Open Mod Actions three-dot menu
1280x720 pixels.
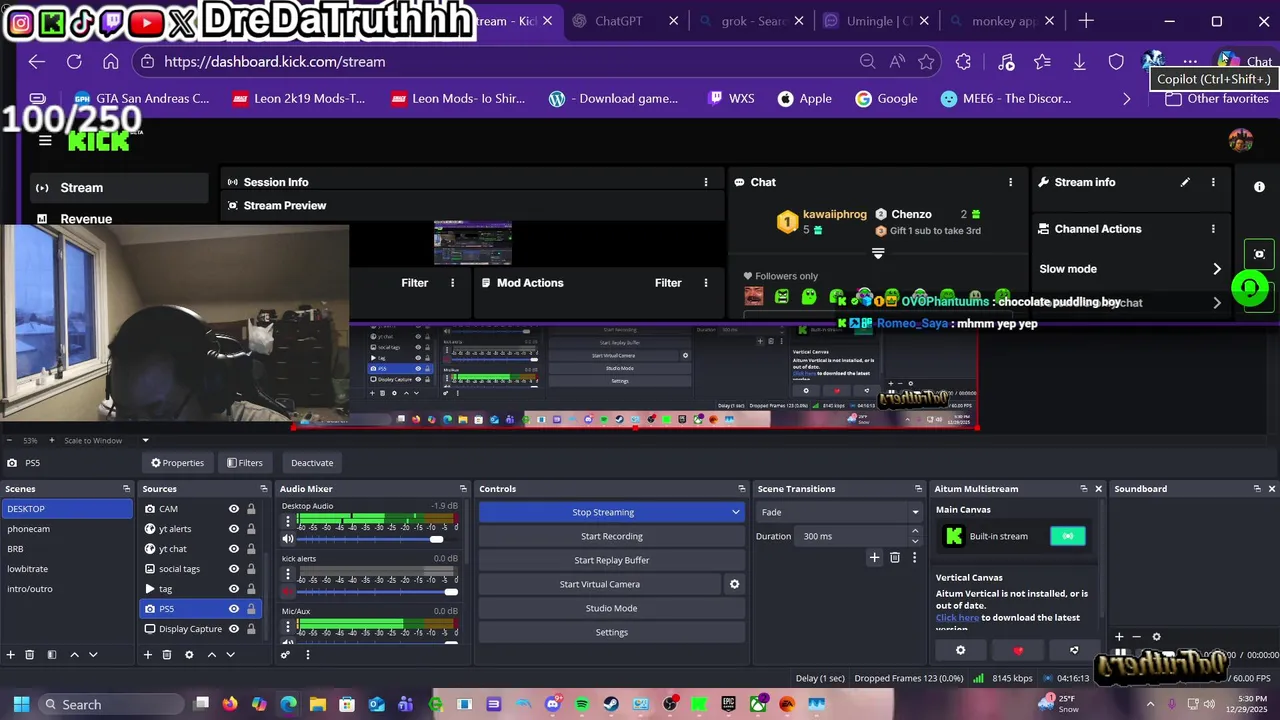[x=706, y=283]
